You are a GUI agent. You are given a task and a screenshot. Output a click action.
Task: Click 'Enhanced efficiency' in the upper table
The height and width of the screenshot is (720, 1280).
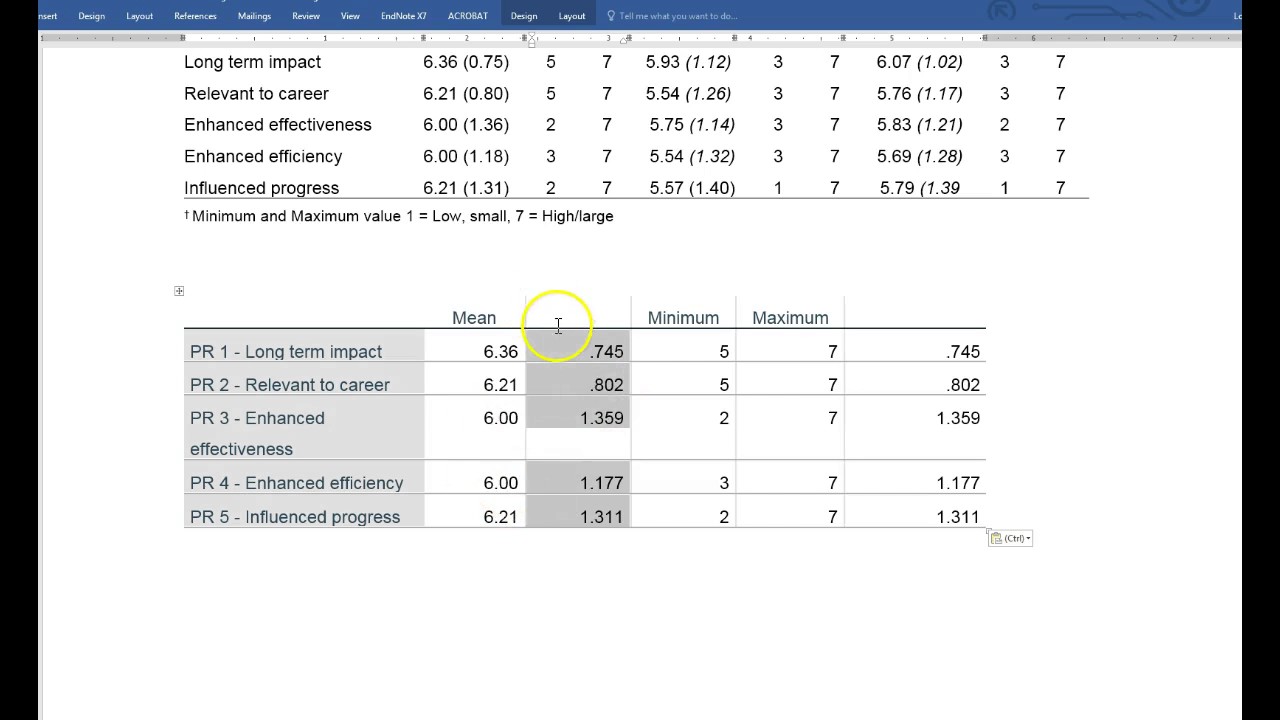[263, 157]
